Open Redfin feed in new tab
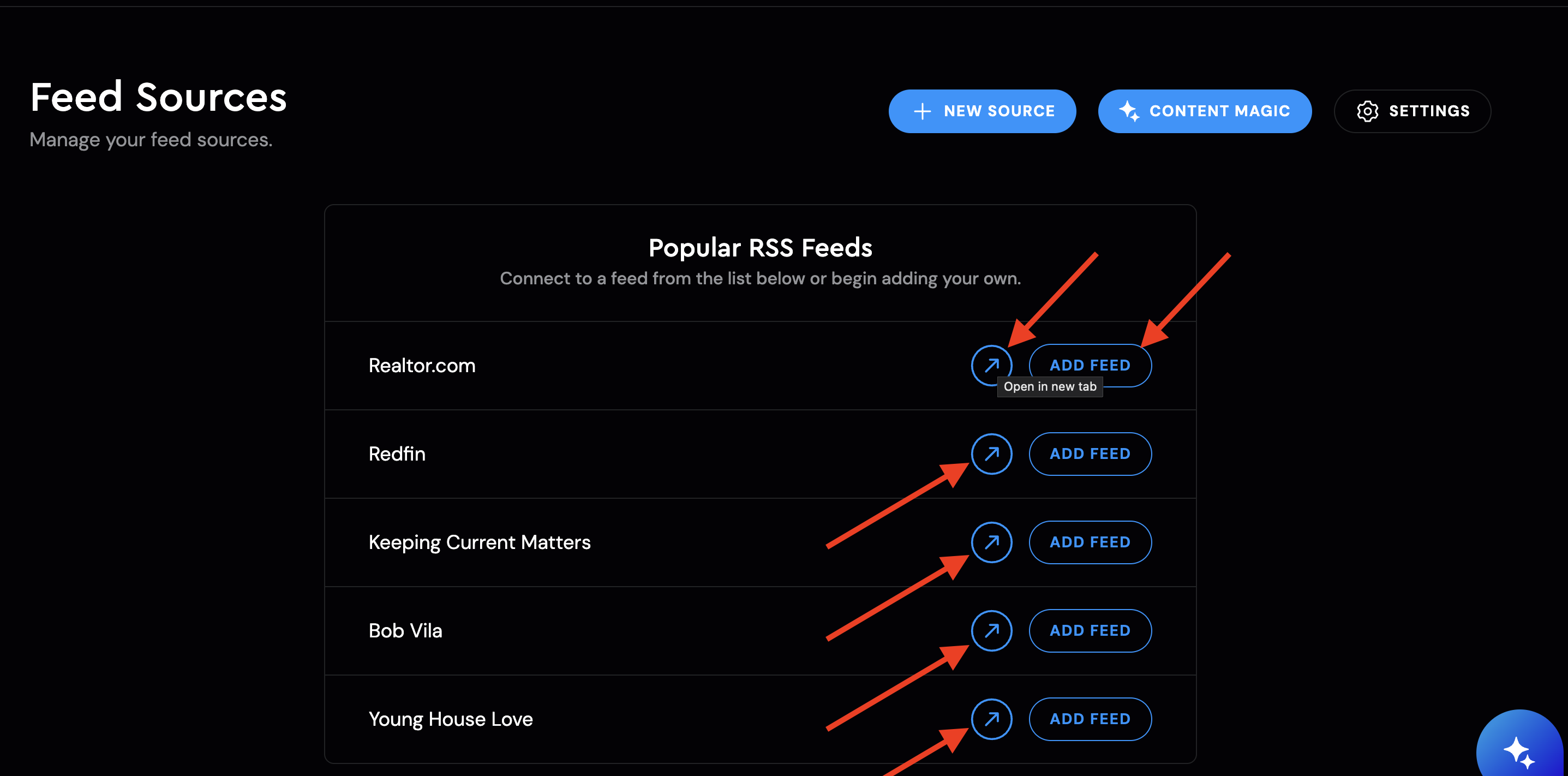1568x776 pixels. 991,454
